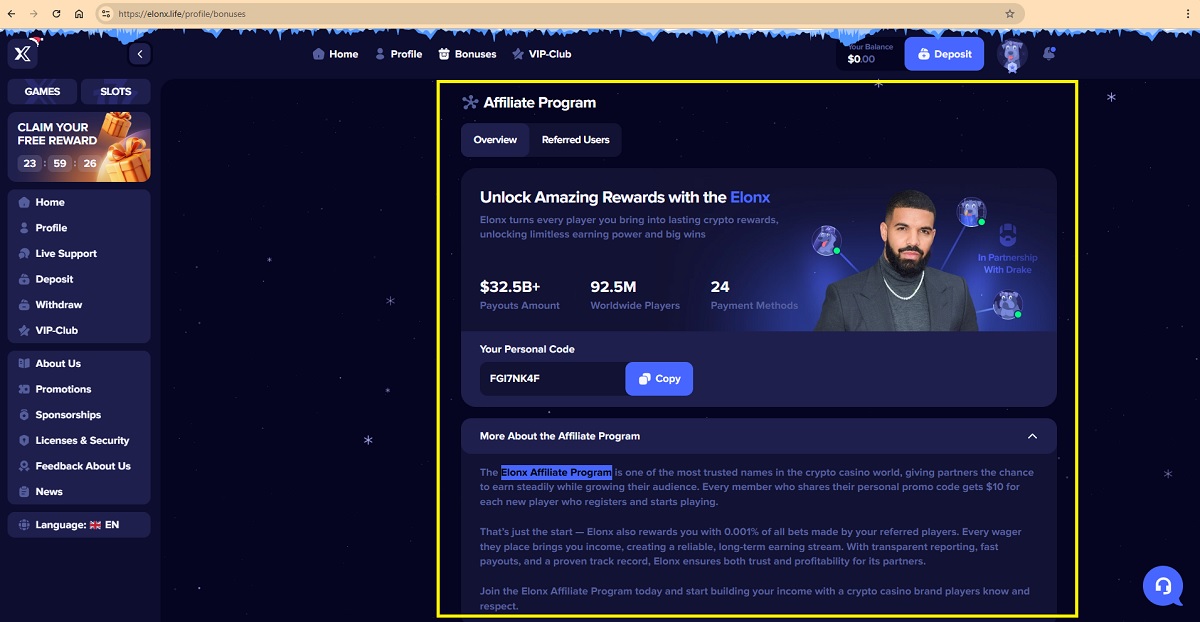The image size is (1200, 622).
Task: Click browser back arrow
Action: click(11, 14)
